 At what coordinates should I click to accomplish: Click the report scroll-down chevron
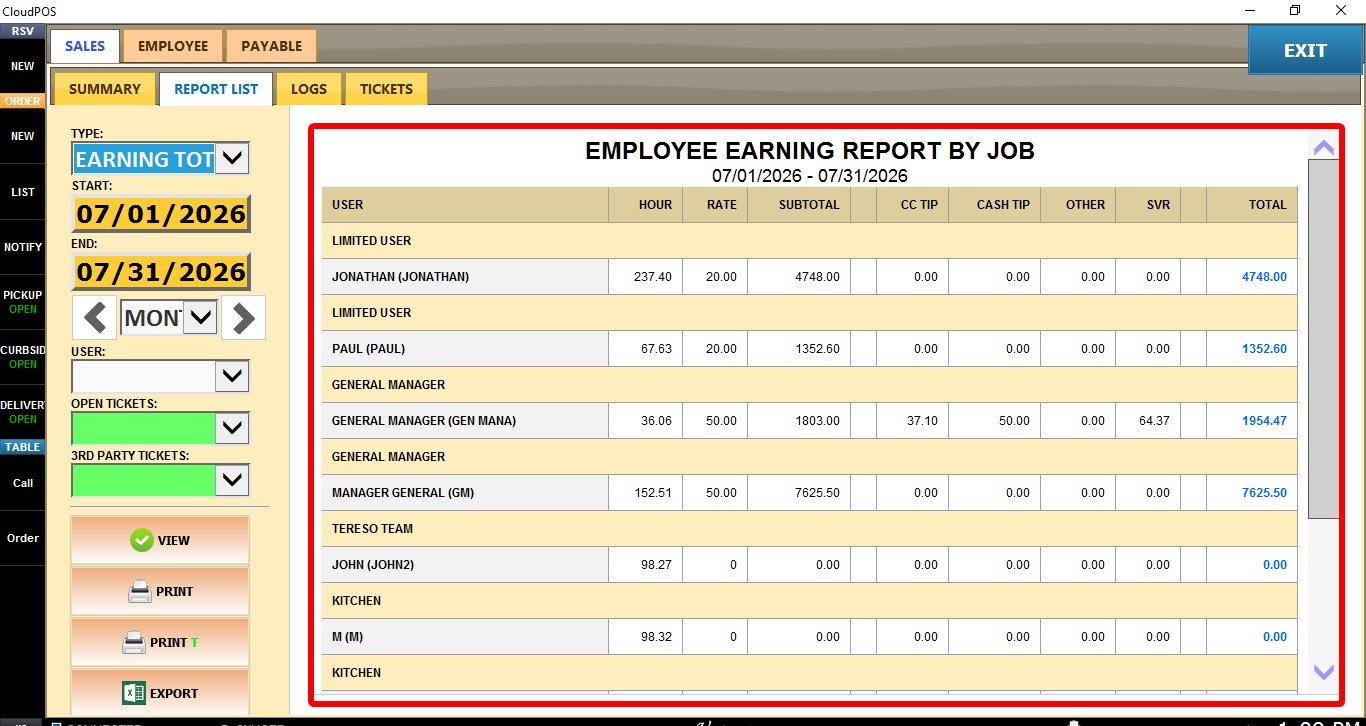pos(1324,672)
